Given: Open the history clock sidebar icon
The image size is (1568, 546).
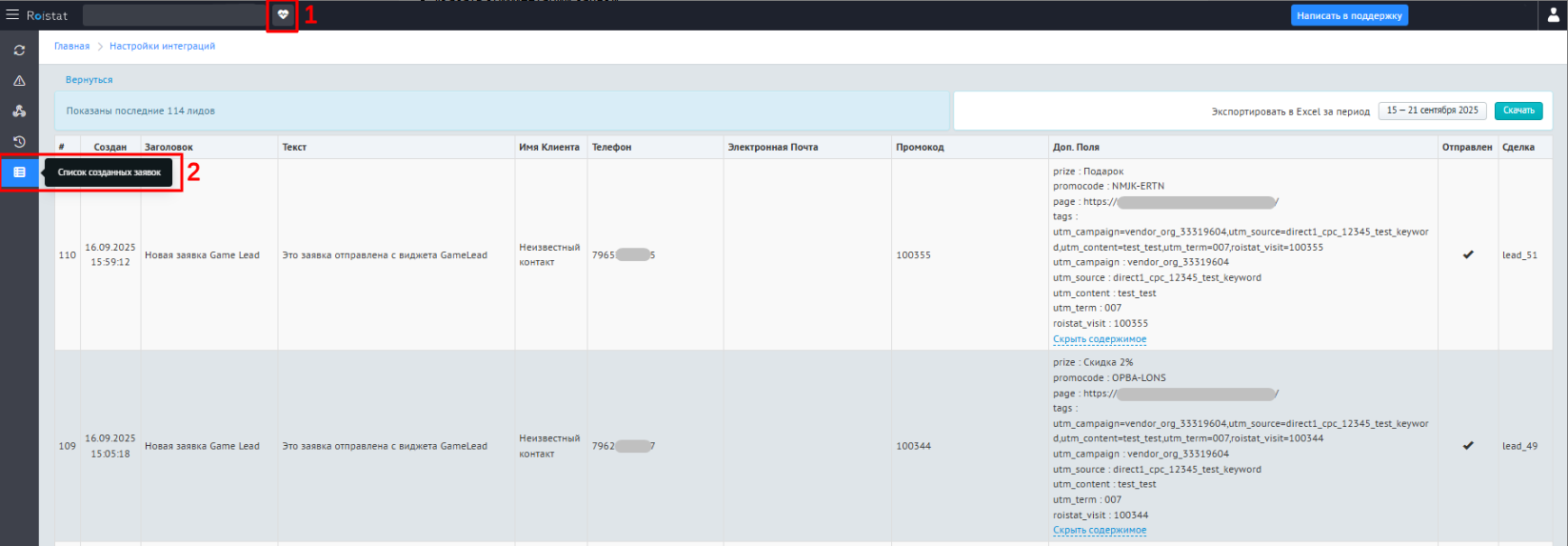Looking at the screenshot, I should tap(19, 142).
